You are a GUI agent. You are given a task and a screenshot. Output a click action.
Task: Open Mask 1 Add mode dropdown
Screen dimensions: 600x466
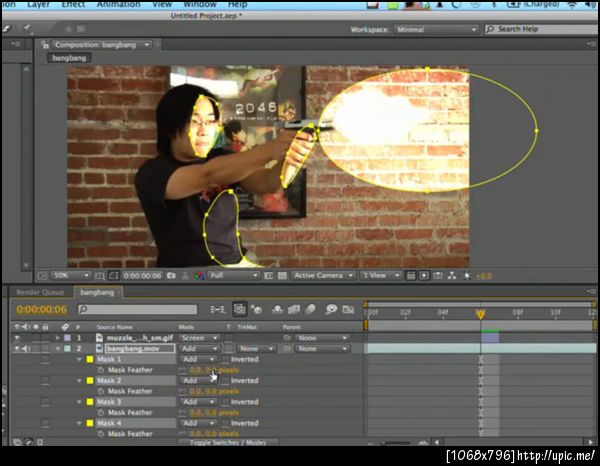(198, 359)
